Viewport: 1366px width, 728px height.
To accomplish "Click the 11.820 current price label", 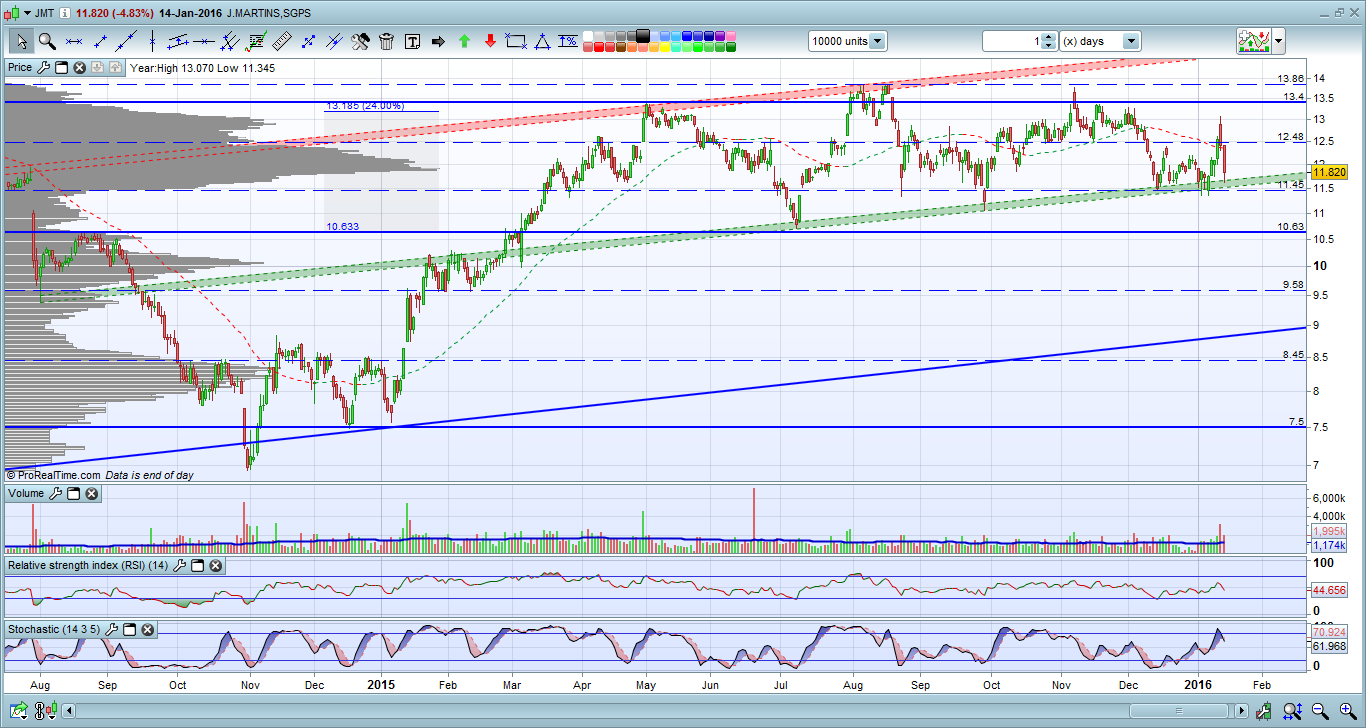I will 1329,172.
